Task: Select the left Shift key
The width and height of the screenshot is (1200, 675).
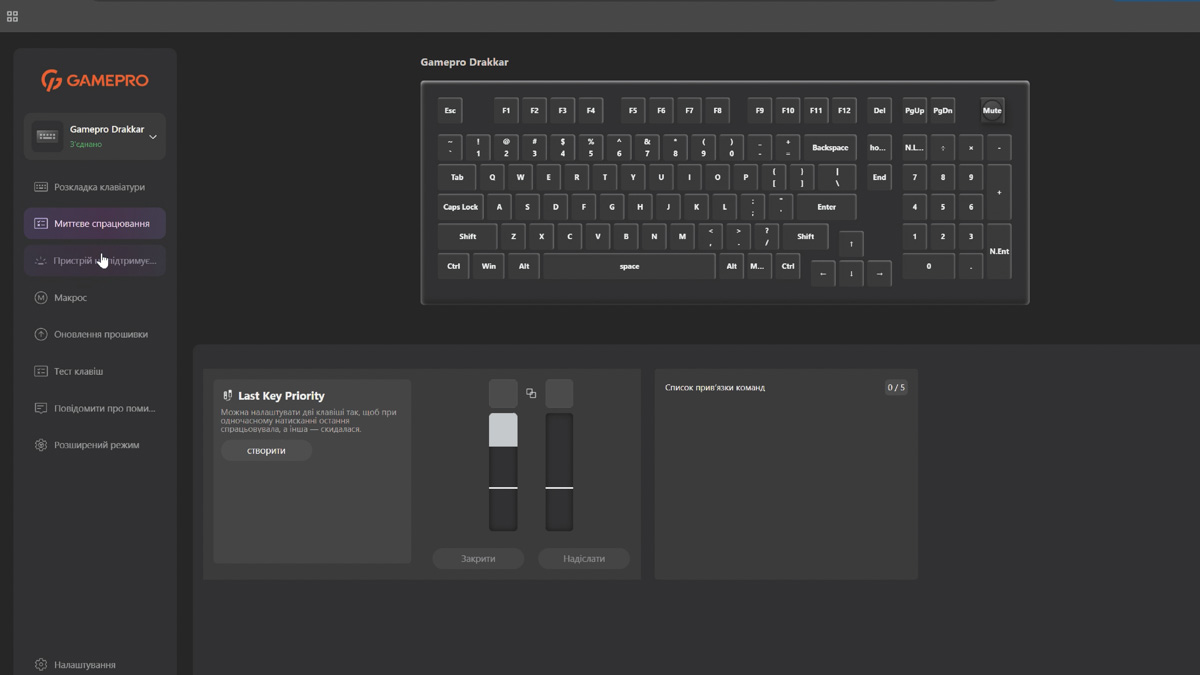Action: [x=467, y=237]
